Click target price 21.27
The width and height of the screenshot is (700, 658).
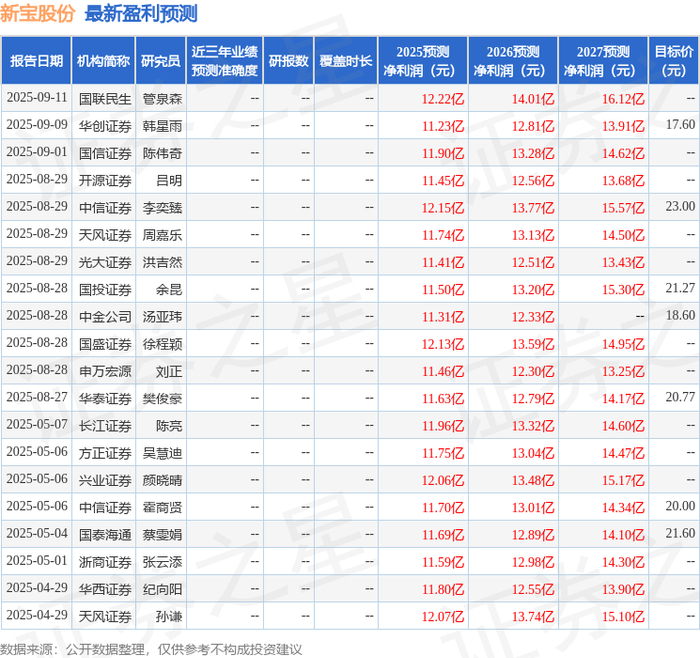pyautogui.click(x=680, y=288)
